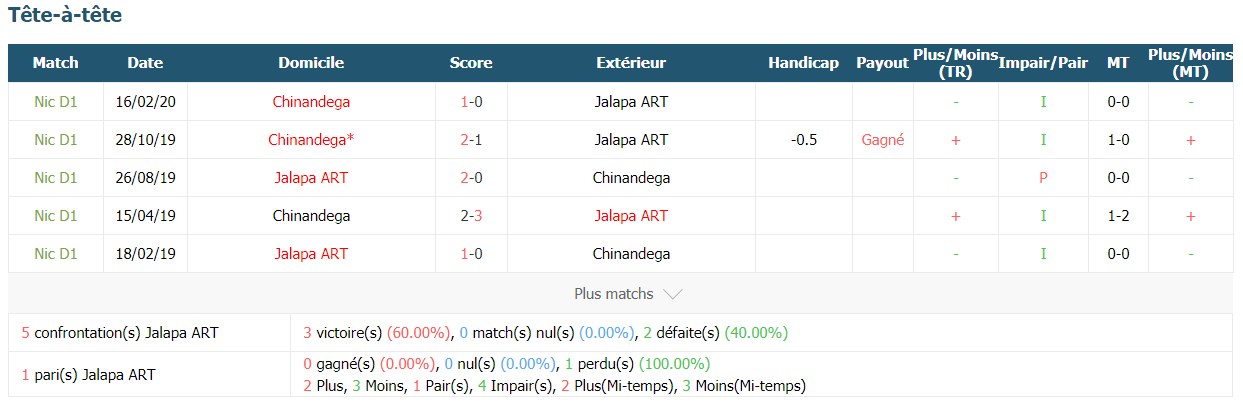Image resolution: width=1243 pixels, height=405 pixels.
Task: Click the Impair/Pair column header
Action: [1043, 63]
